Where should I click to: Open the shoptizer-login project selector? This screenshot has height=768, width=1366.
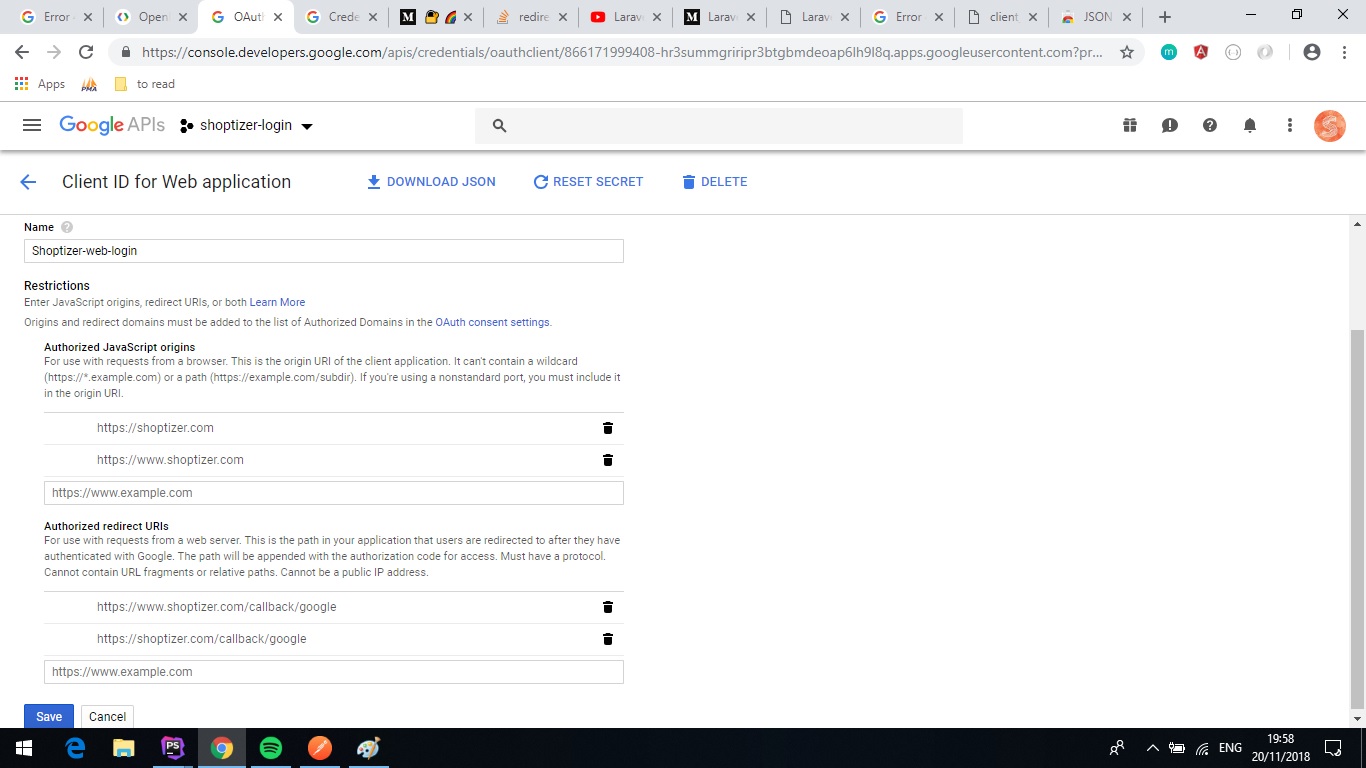pyautogui.click(x=246, y=126)
